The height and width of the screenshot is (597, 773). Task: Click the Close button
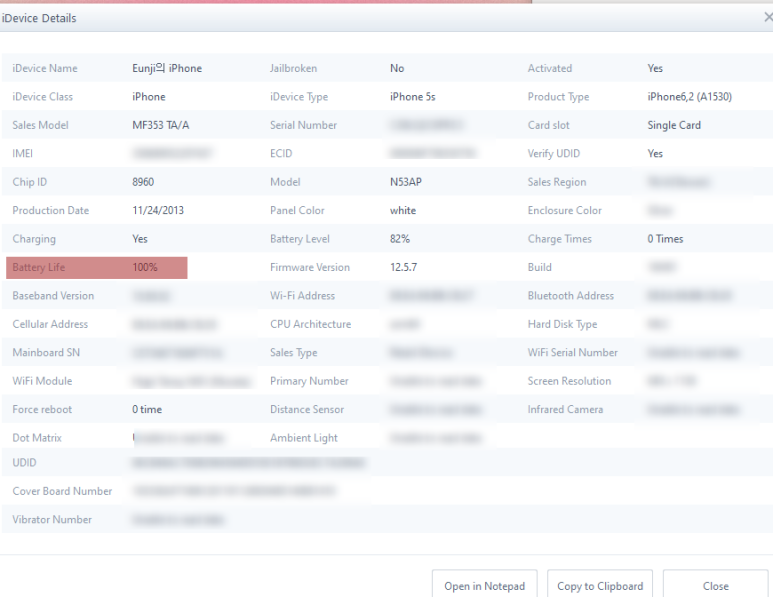tap(715, 585)
